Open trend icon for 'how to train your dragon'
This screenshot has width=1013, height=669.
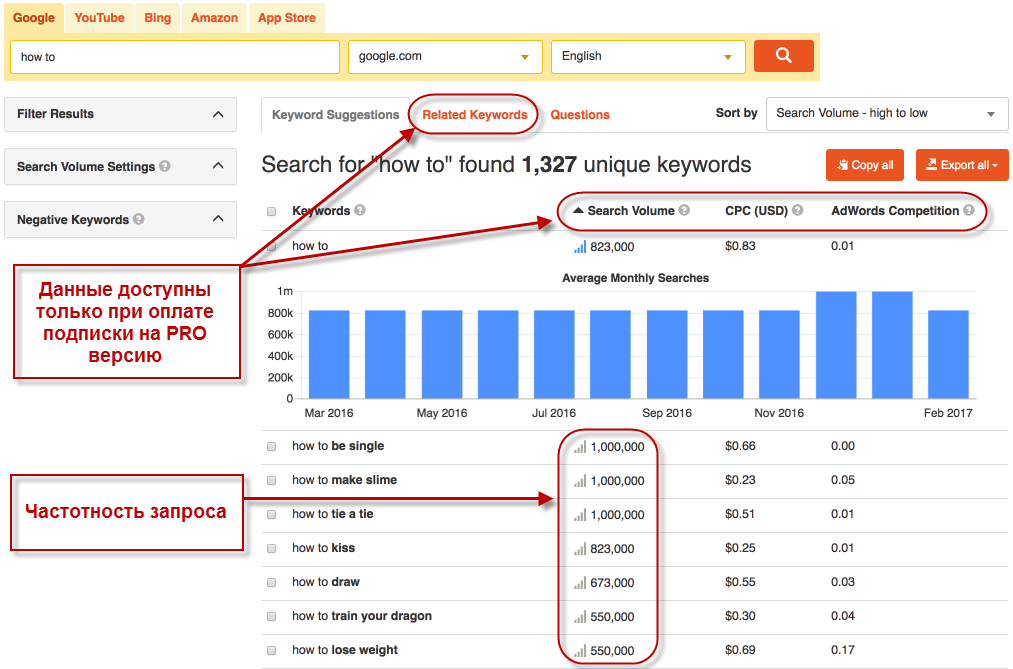(580, 617)
